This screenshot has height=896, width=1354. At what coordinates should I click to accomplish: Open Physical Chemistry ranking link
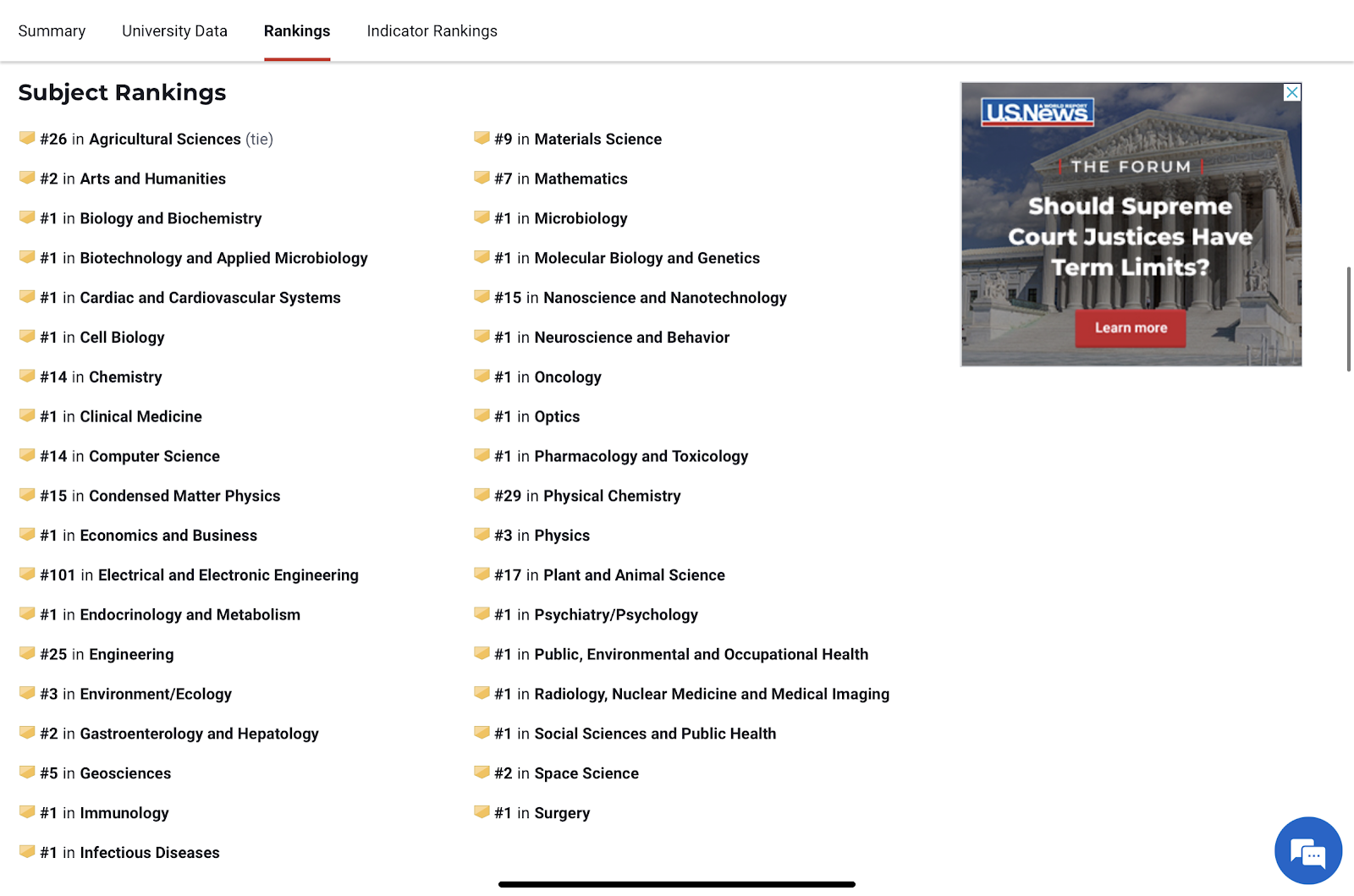pos(612,496)
